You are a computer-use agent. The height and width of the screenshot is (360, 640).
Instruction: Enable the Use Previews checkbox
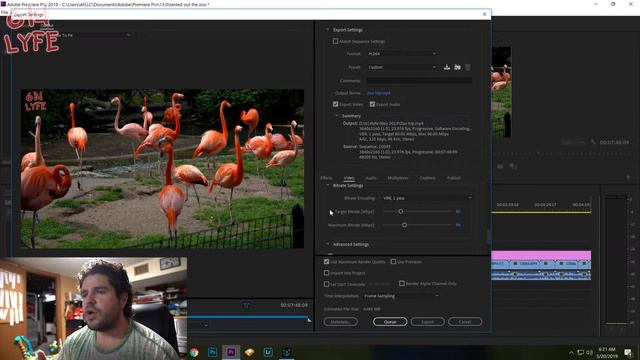(393, 262)
